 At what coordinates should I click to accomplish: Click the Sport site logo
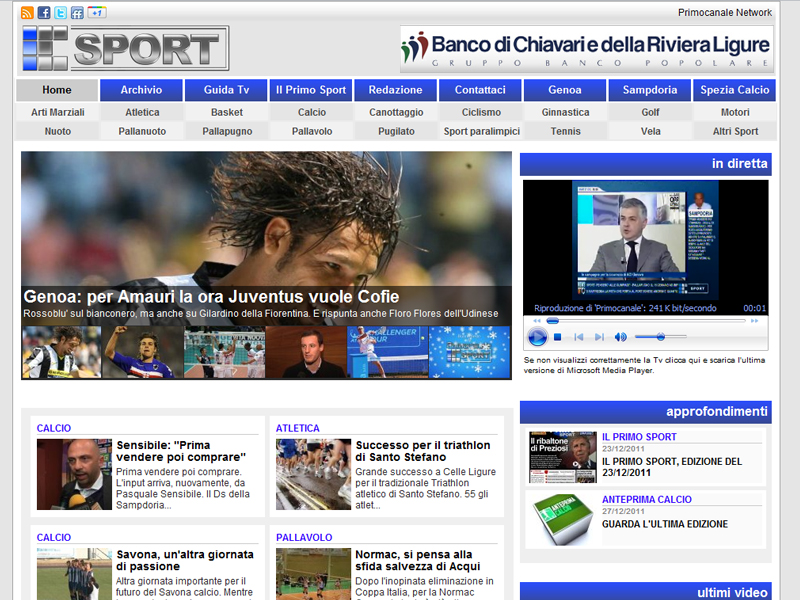(125, 48)
